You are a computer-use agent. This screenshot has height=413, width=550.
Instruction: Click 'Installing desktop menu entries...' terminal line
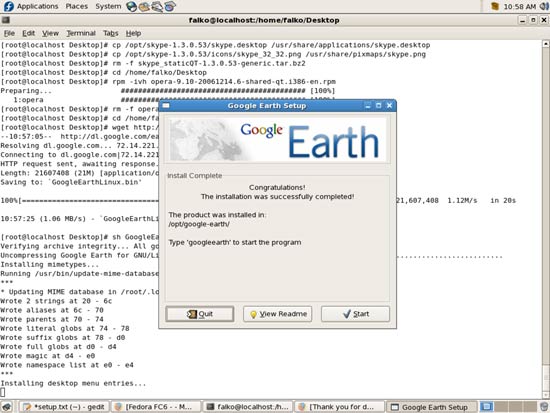[x=73, y=383]
